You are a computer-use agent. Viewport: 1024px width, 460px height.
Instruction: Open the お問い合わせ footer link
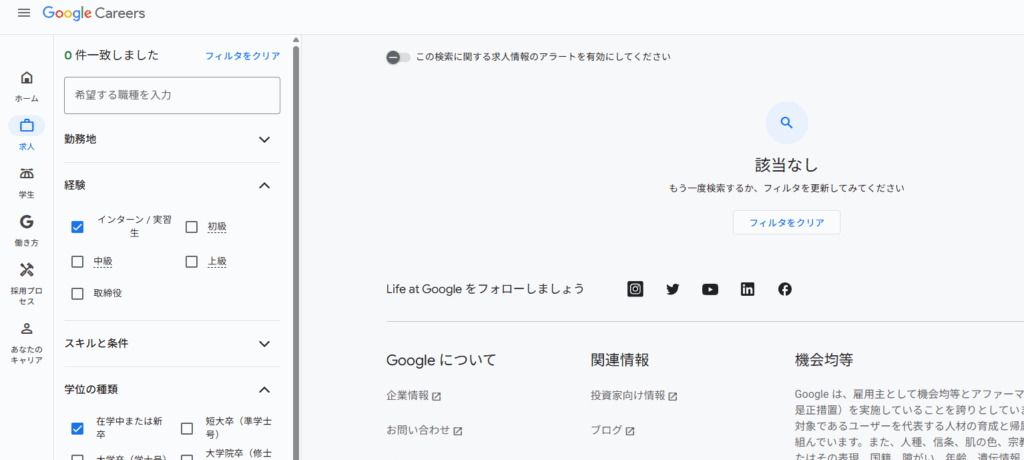tap(424, 430)
